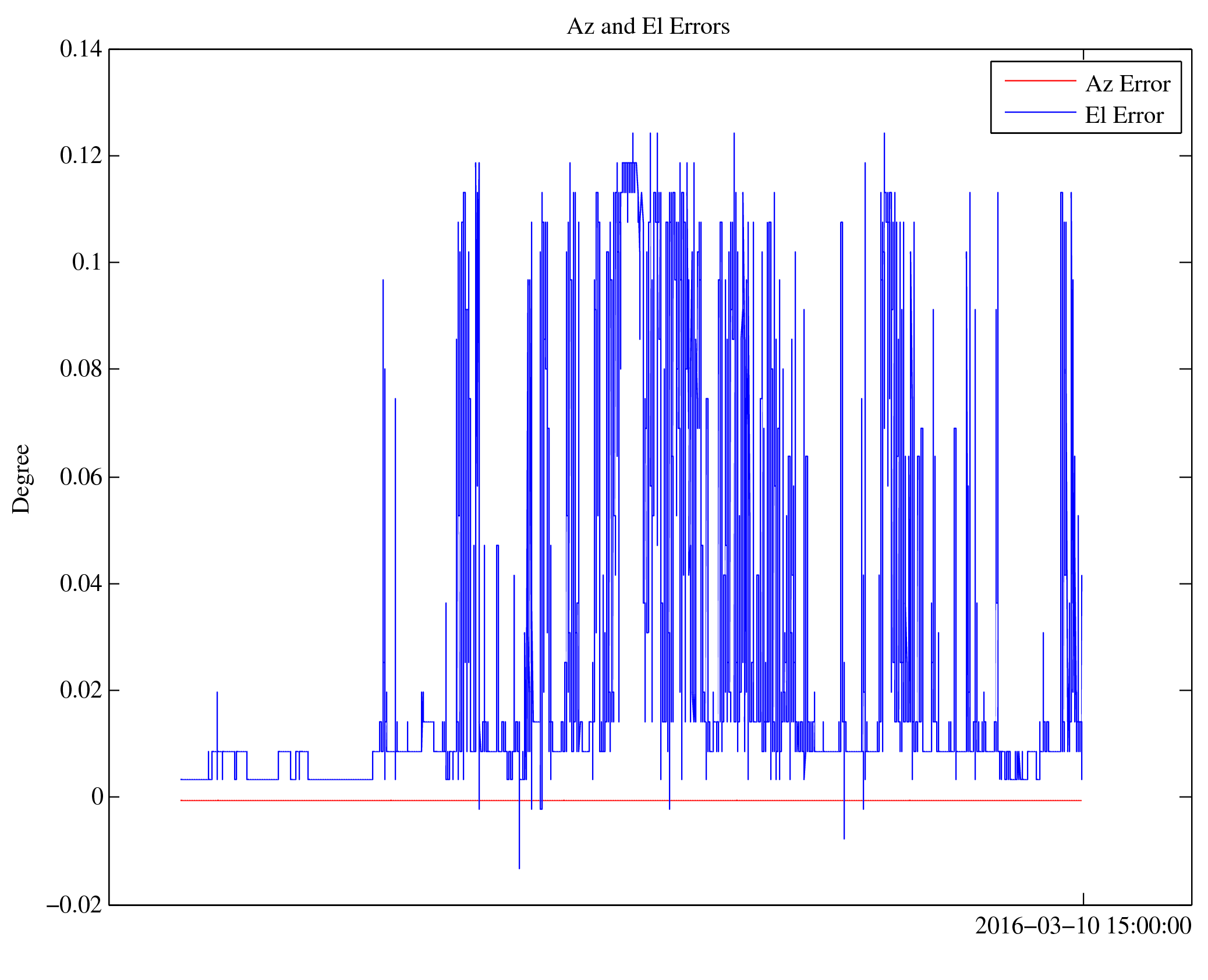Click the 'Degree' y-axis label
This screenshot has width=1208, height=980.
point(22,479)
